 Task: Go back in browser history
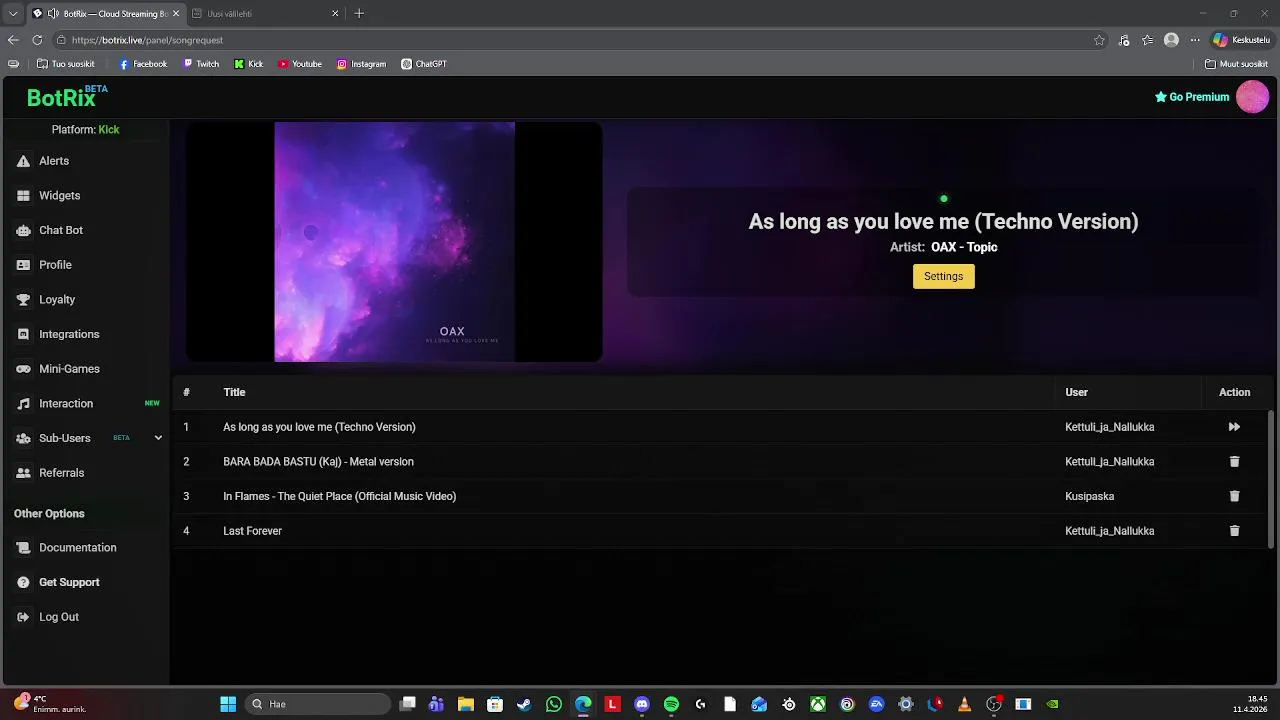click(x=13, y=40)
